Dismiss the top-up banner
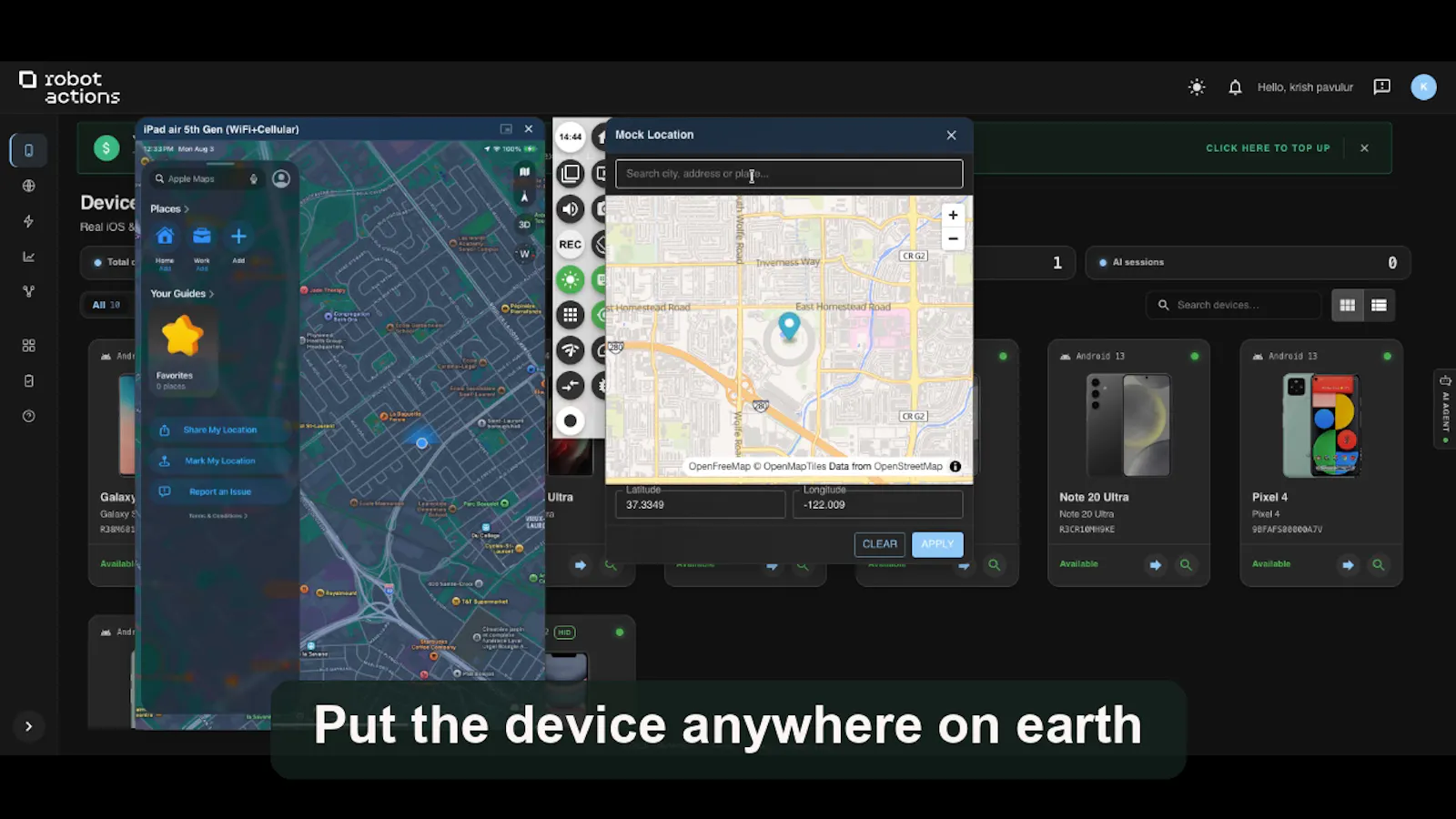 tap(1364, 148)
